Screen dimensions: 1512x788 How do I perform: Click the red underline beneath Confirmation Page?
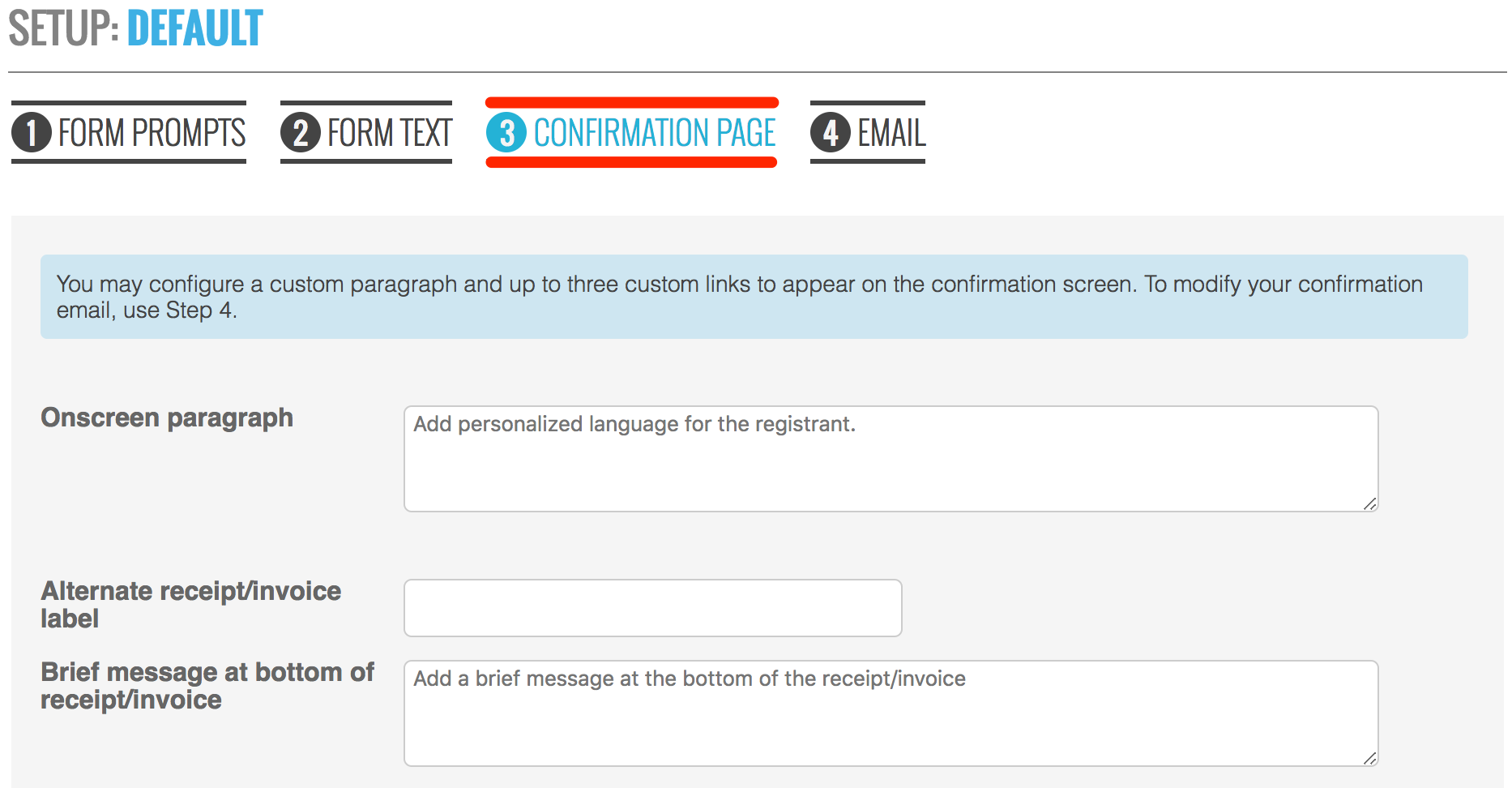click(x=631, y=162)
